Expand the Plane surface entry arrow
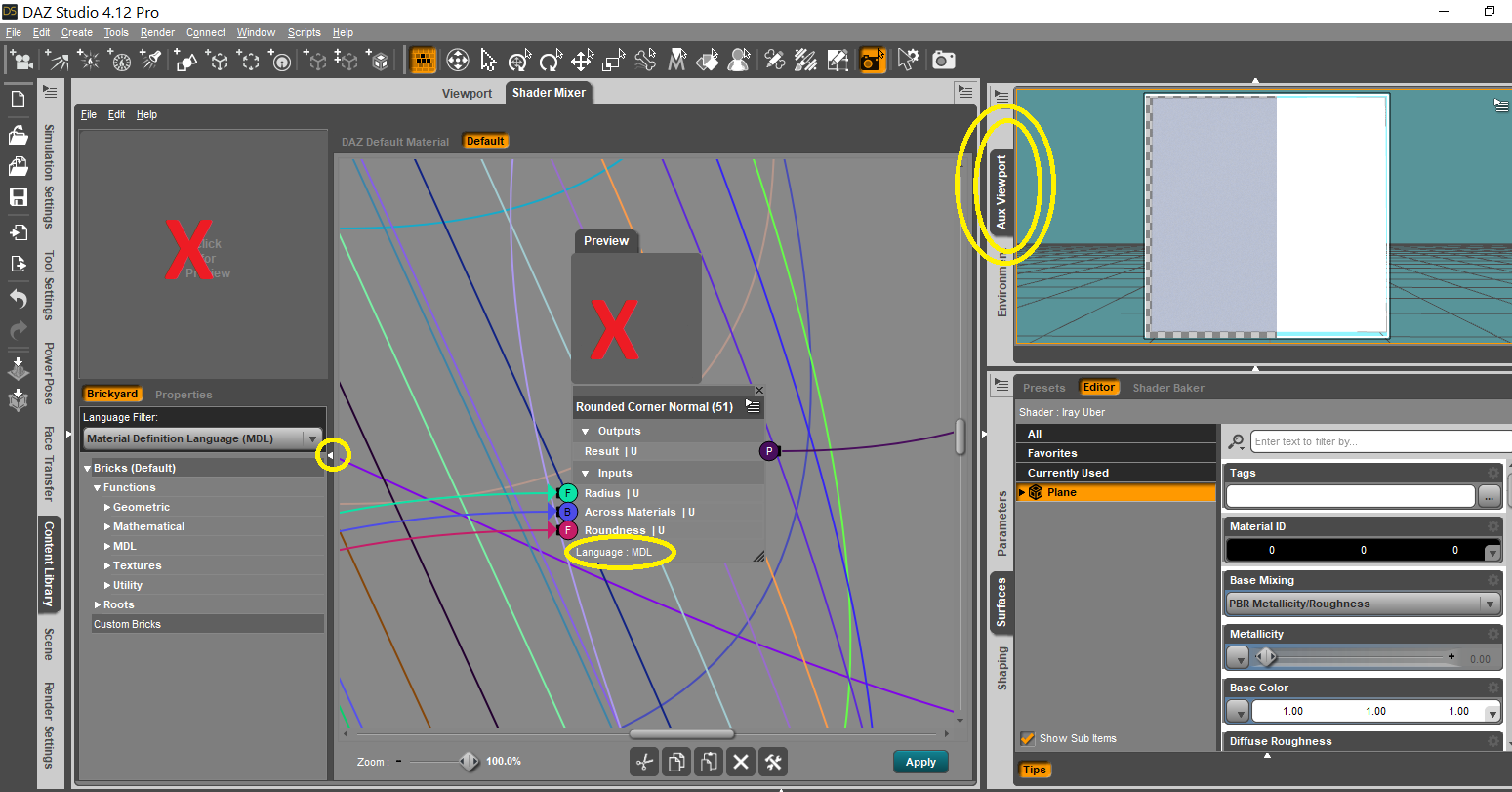 [1022, 493]
